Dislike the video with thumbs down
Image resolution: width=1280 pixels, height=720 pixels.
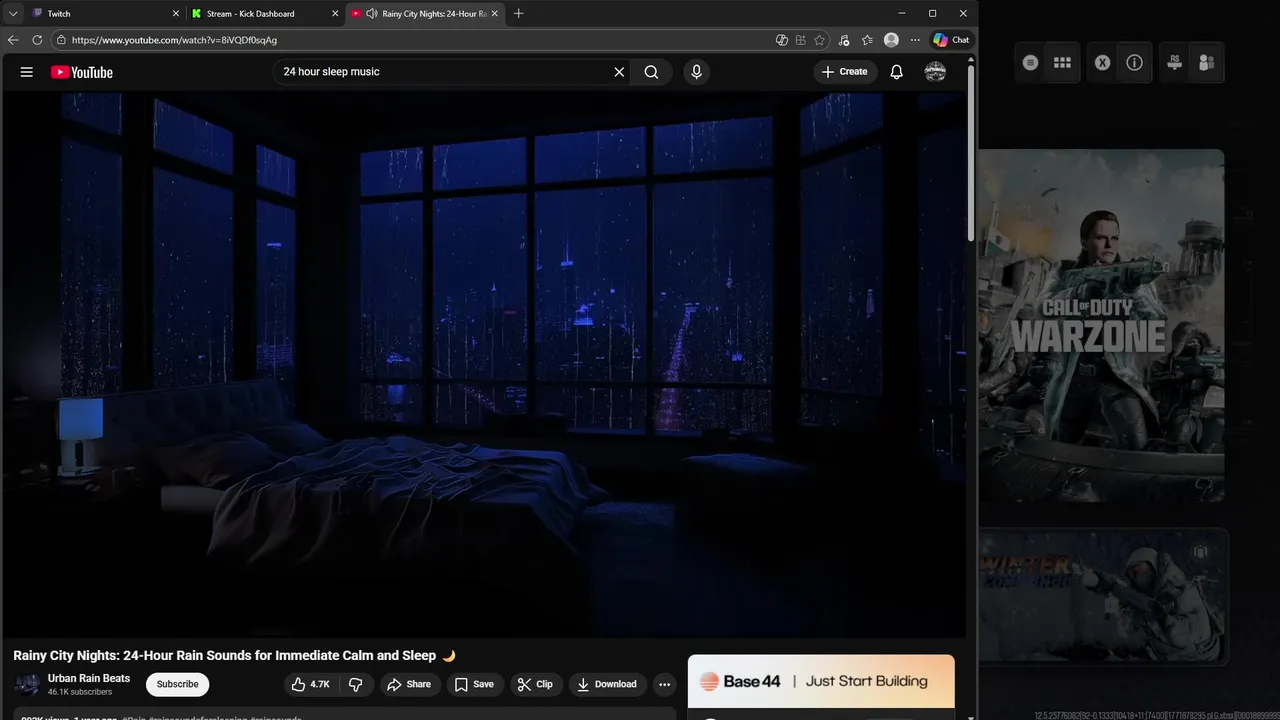coord(356,684)
